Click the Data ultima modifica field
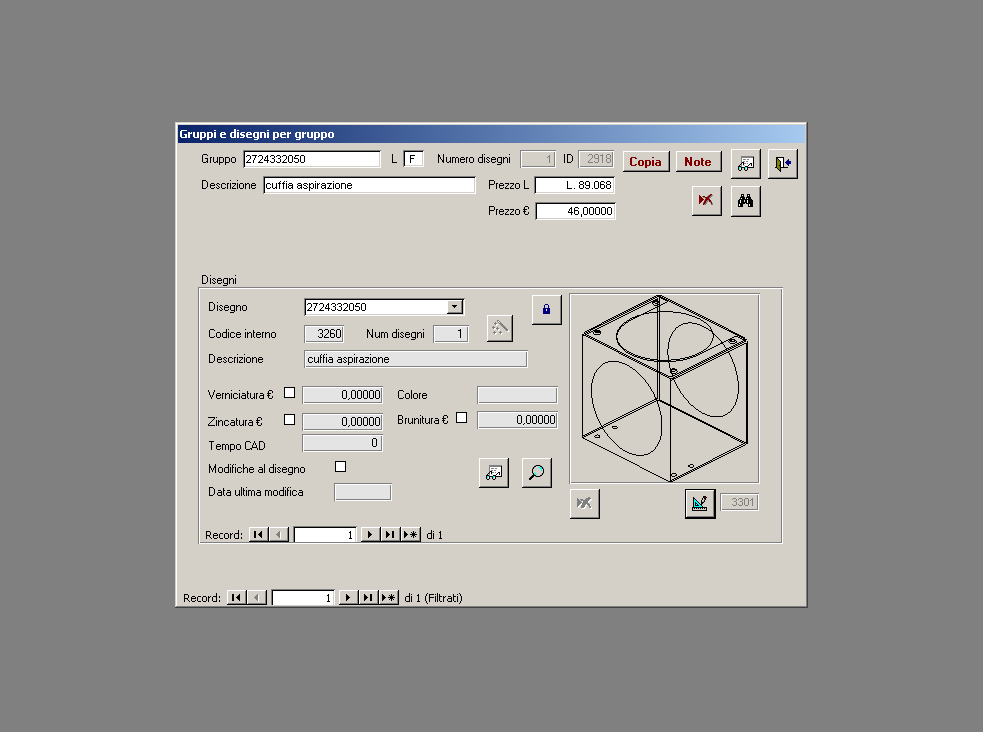 (363, 492)
